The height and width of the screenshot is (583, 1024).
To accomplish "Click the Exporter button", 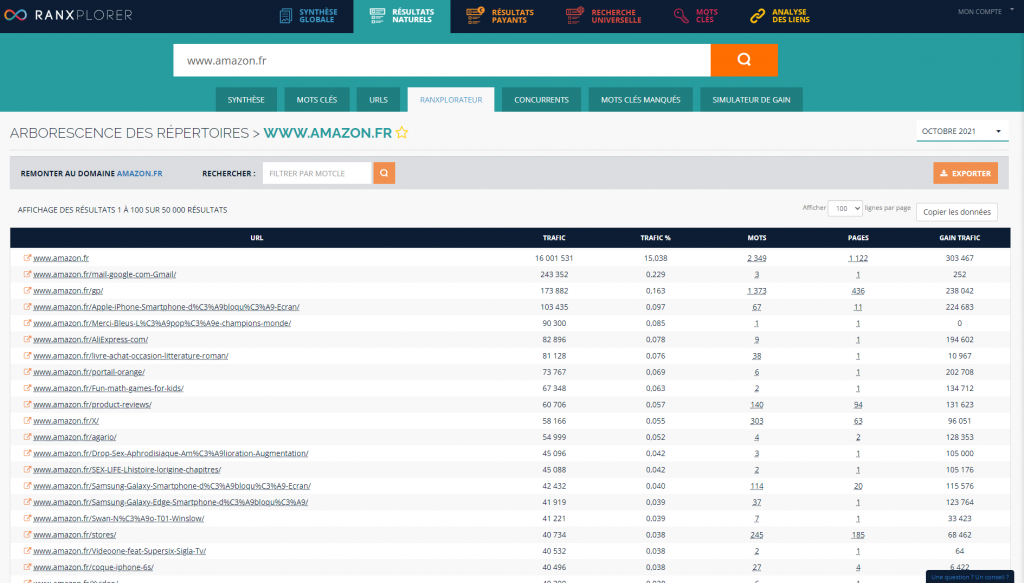I will point(965,173).
